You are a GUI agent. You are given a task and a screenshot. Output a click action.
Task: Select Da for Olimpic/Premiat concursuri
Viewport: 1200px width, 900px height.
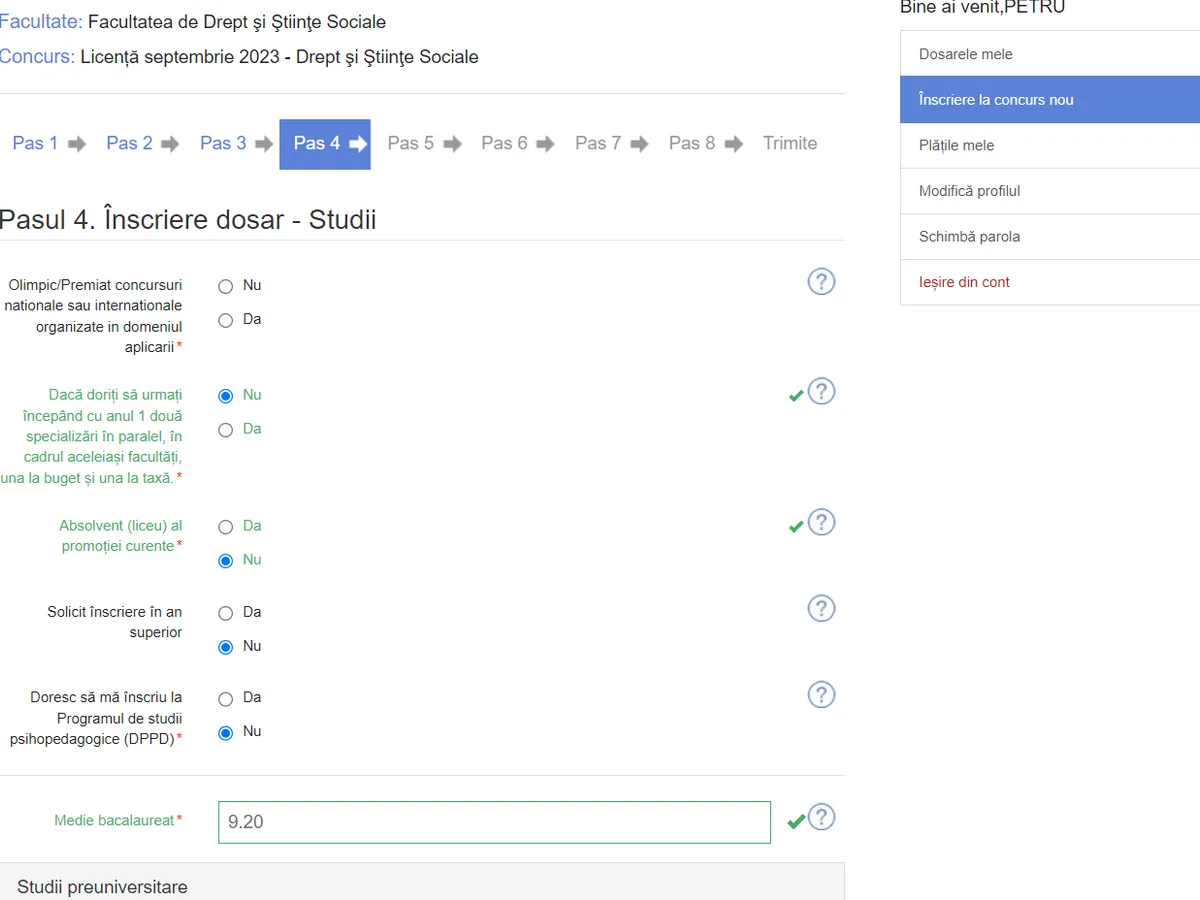(226, 320)
